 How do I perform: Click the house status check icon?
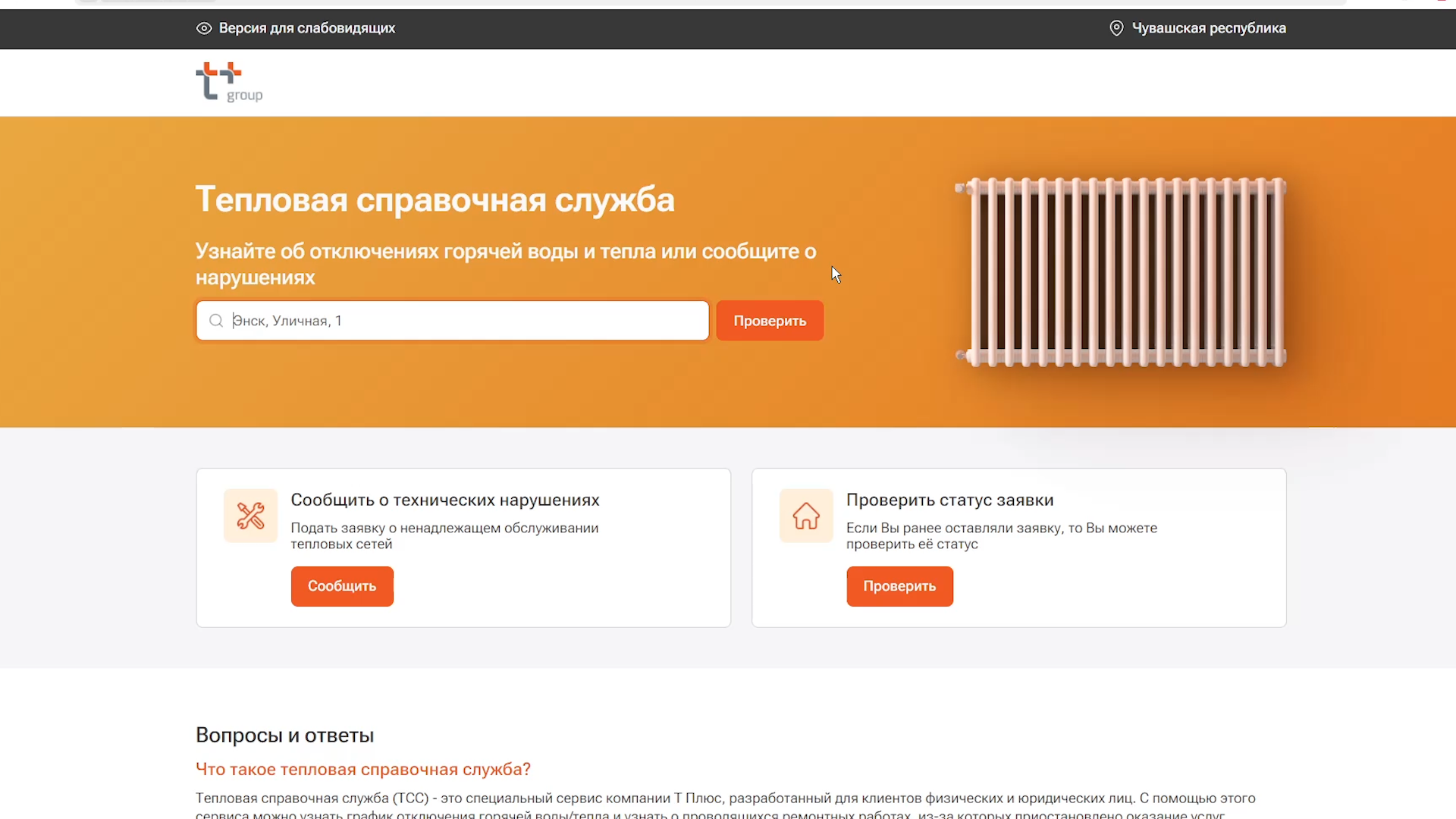point(806,515)
